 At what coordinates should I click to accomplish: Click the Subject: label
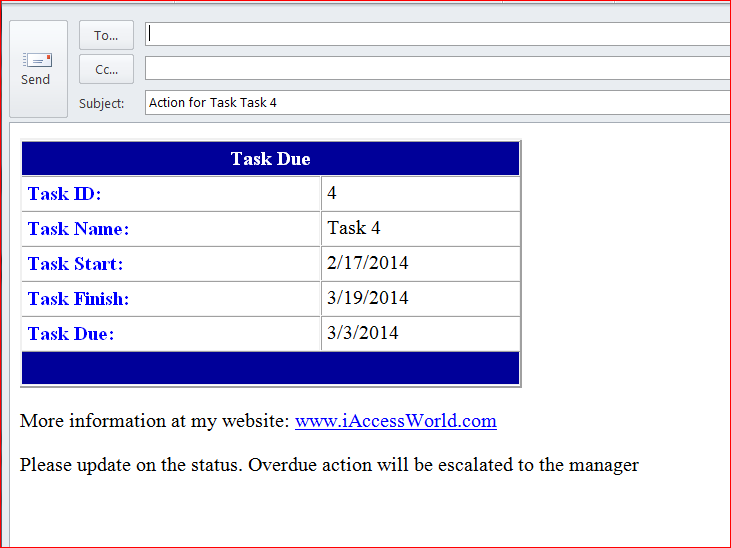click(x=102, y=104)
